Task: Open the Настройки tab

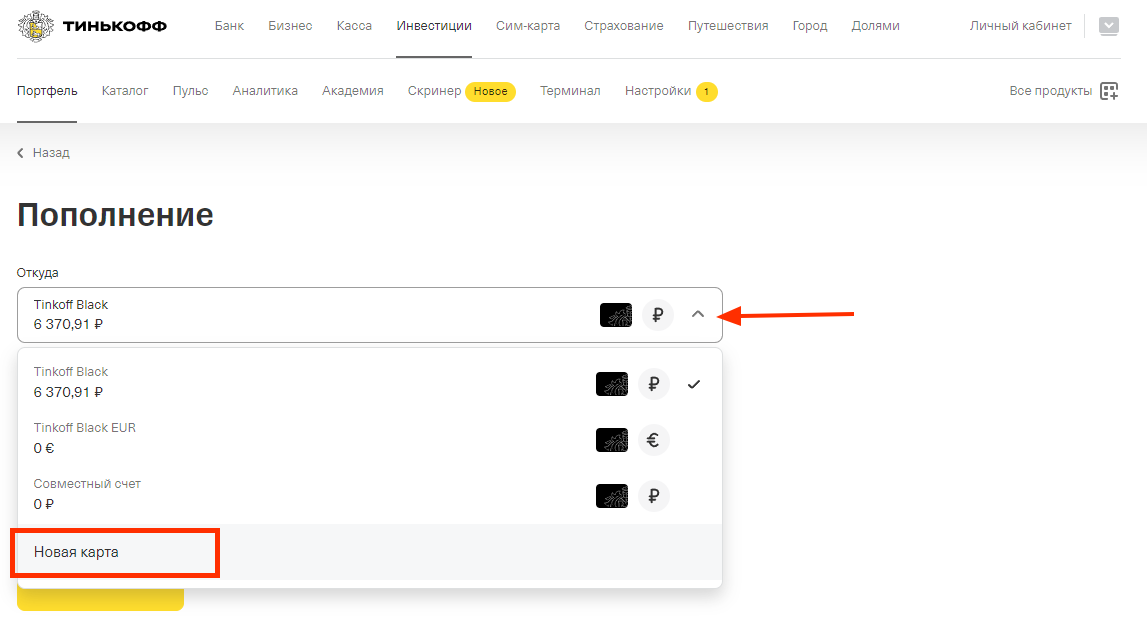Action: click(x=658, y=91)
